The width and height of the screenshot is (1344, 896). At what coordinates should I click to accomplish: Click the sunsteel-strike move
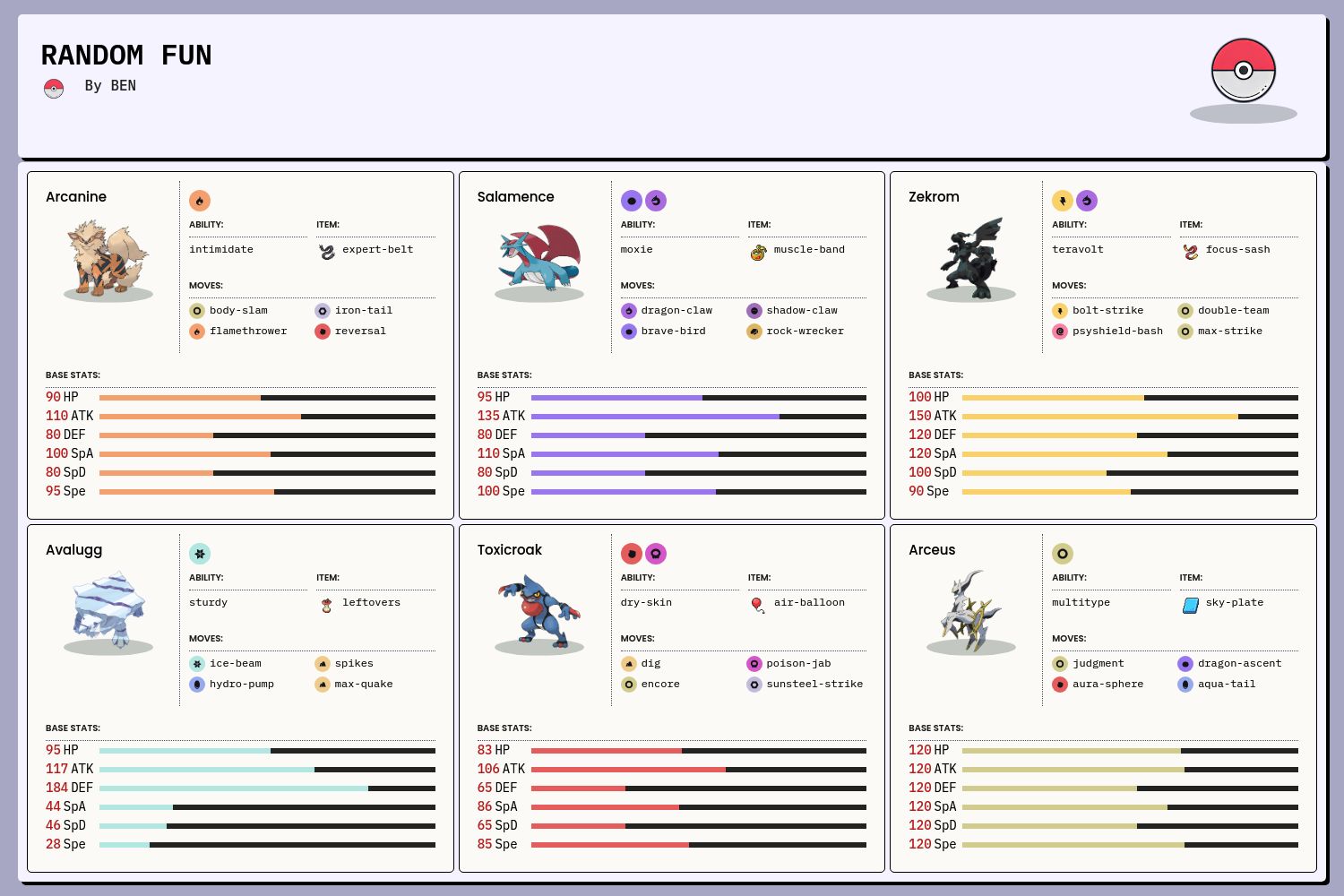pos(814,685)
